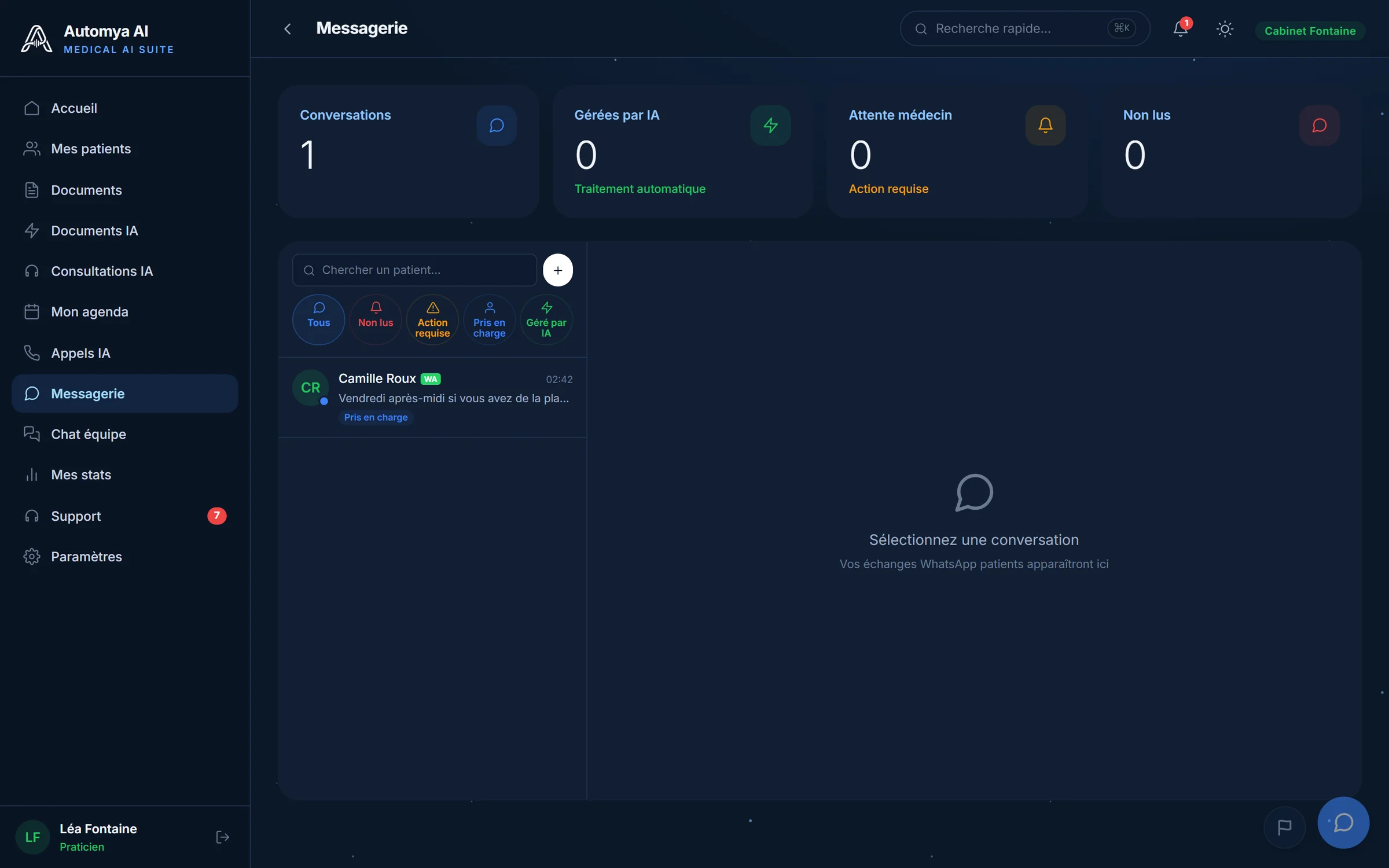The width and height of the screenshot is (1389, 868).
Task: Filter by Géré par IA
Action: (546, 319)
